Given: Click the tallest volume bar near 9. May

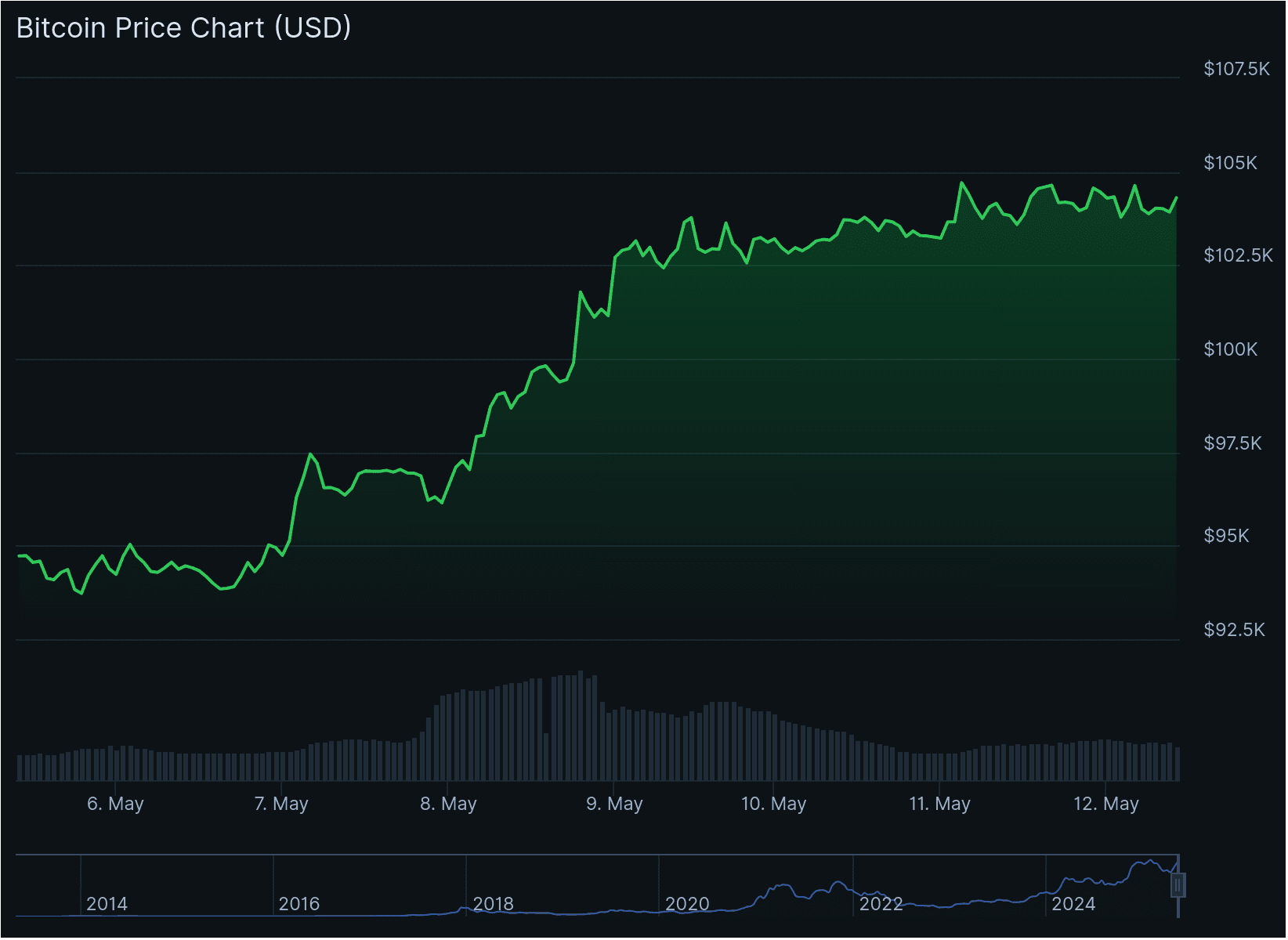Looking at the screenshot, I should [x=581, y=726].
